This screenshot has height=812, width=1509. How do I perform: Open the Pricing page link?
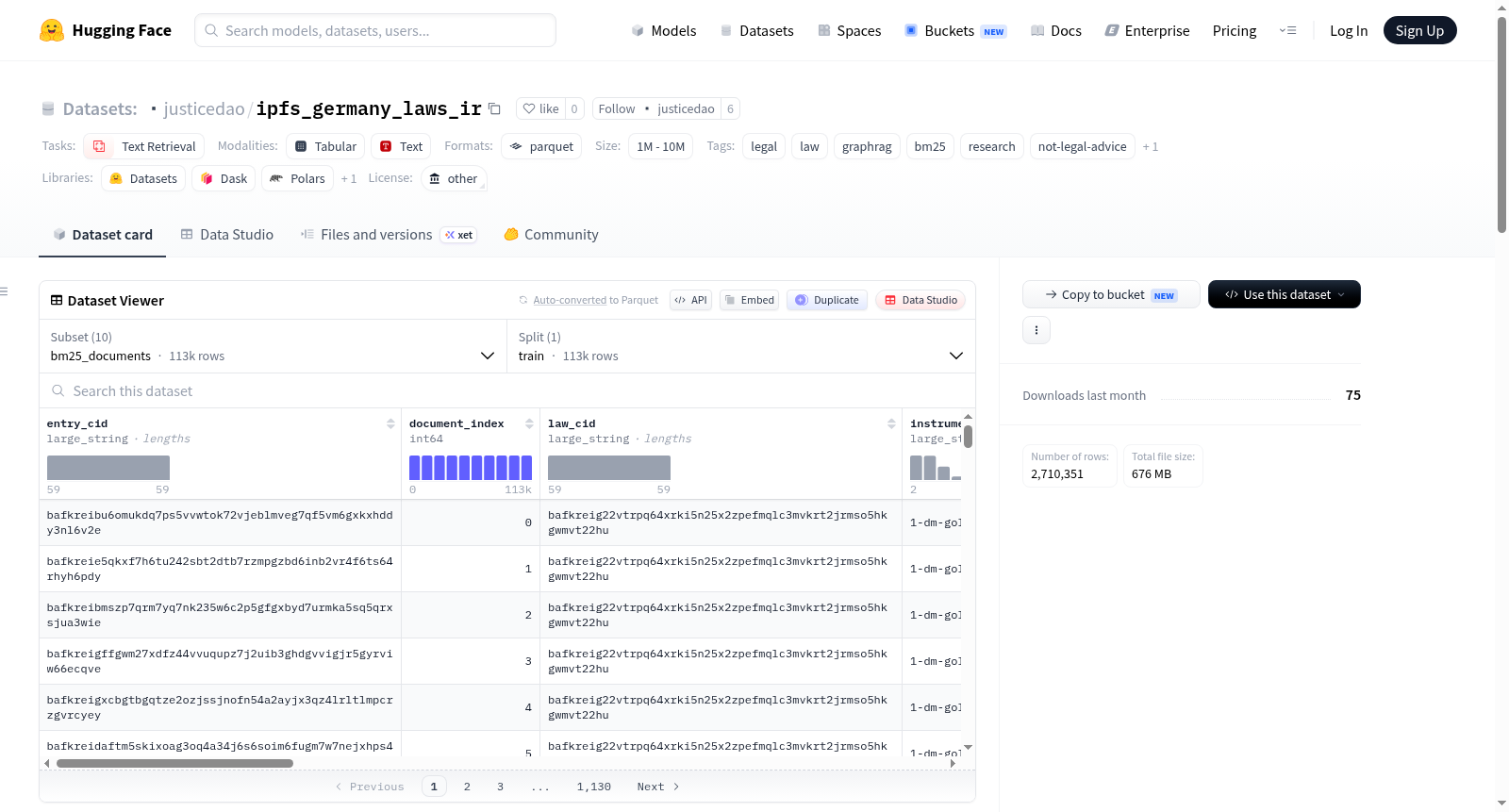click(1235, 30)
